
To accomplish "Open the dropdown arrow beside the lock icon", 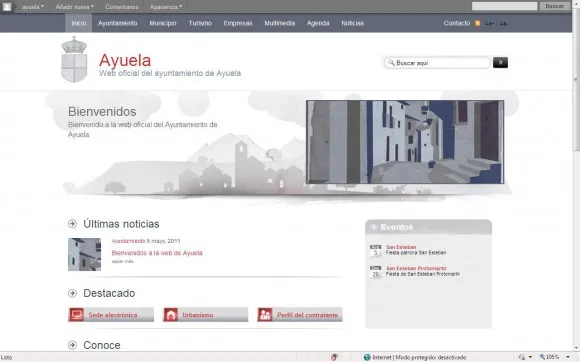I will coord(530,357).
